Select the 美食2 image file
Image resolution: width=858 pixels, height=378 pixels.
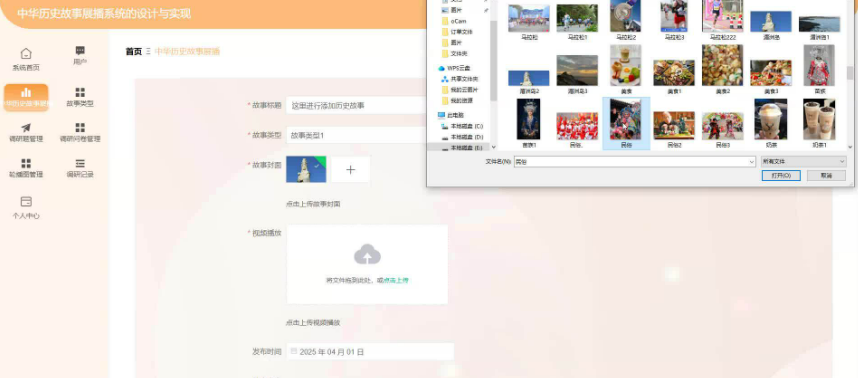pos(723,69)
